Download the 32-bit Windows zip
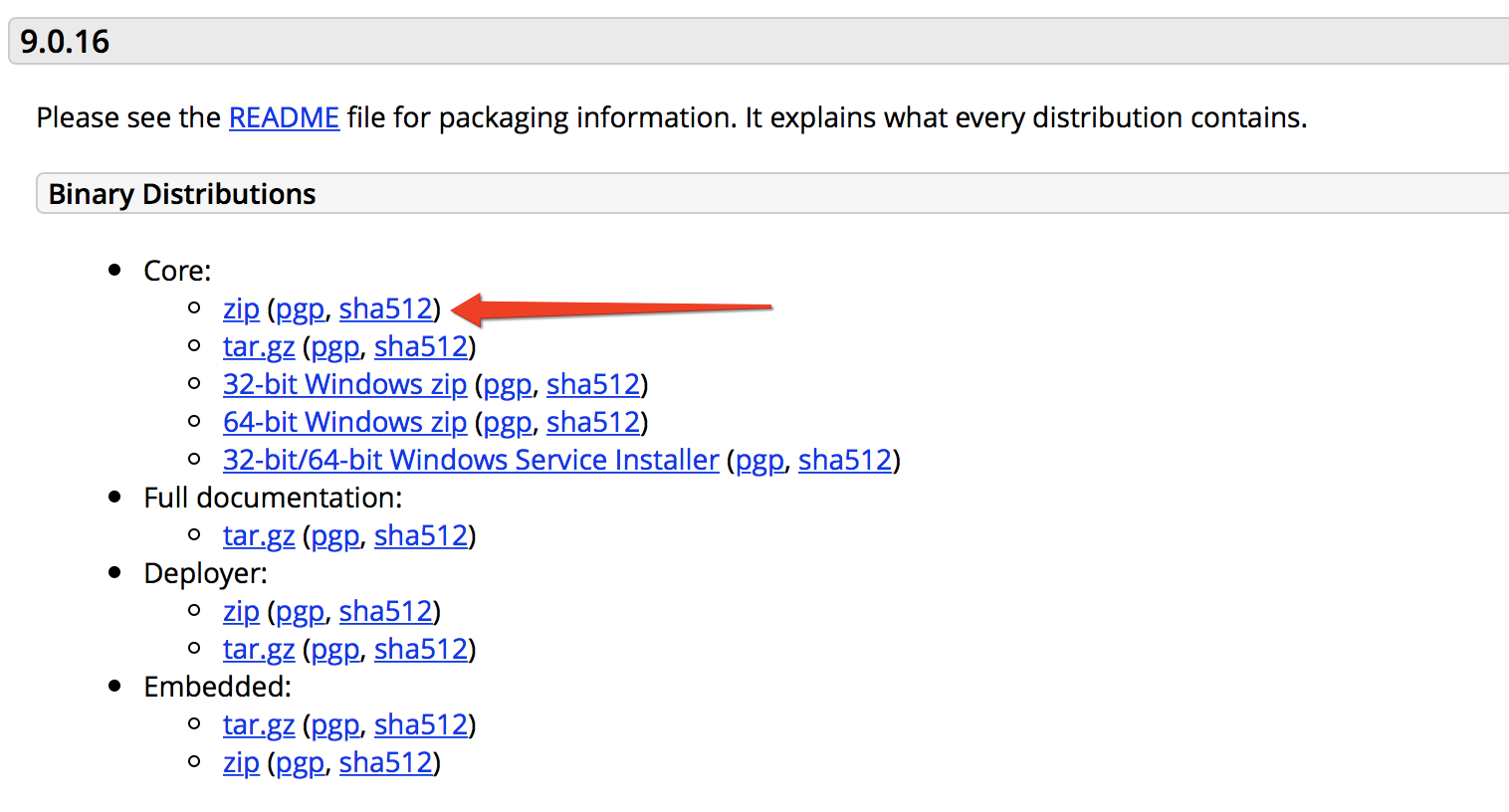This screenshot has height=812, width=1509. coord(344,385)
